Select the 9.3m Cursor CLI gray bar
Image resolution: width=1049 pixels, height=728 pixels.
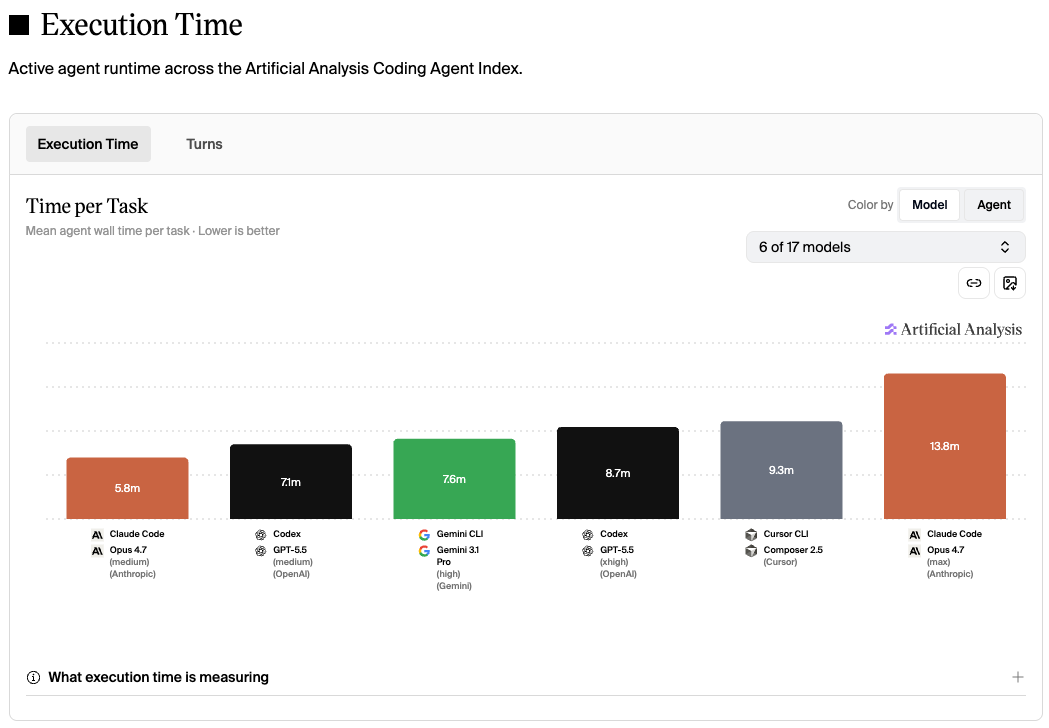pos(781,470)
